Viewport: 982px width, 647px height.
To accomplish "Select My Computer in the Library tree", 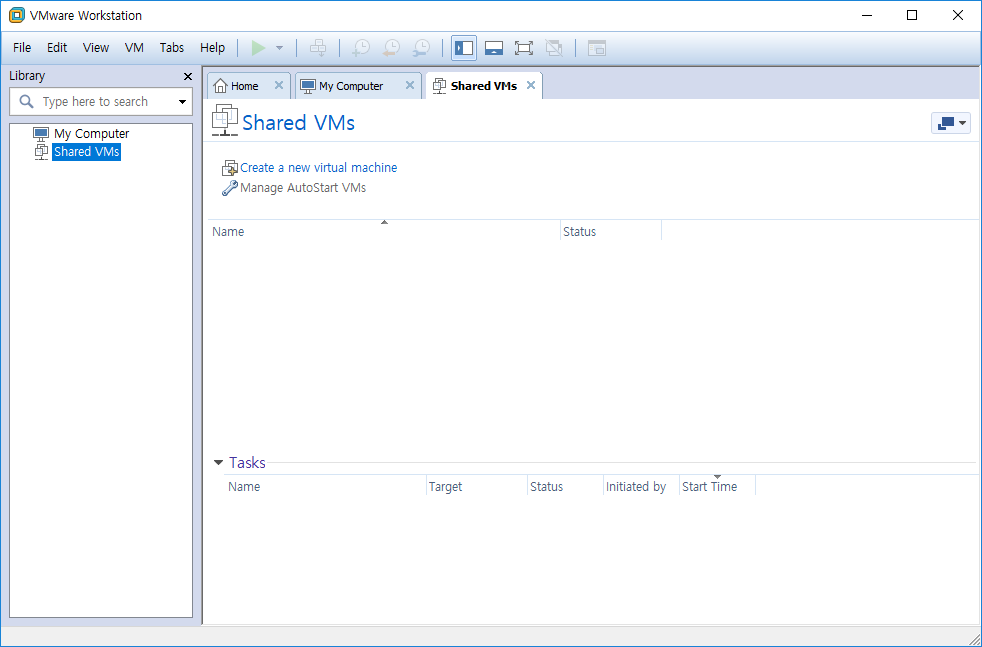I will click(x=91, y=133).
